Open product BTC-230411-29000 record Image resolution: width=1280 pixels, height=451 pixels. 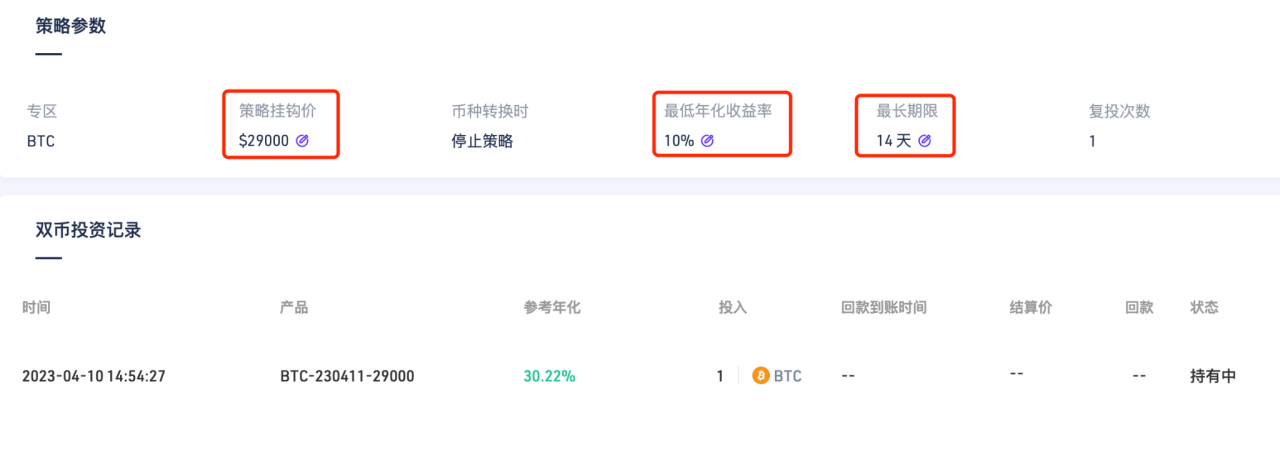point(347,377)
